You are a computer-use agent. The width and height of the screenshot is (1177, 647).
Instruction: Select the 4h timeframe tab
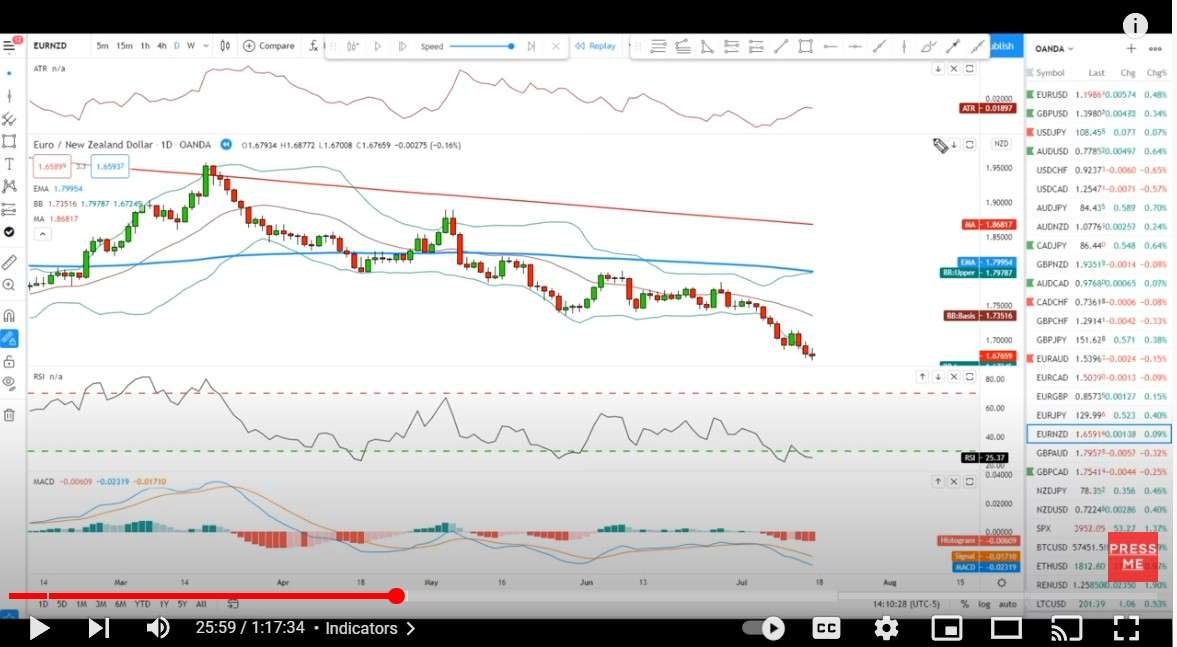[162, 46]
